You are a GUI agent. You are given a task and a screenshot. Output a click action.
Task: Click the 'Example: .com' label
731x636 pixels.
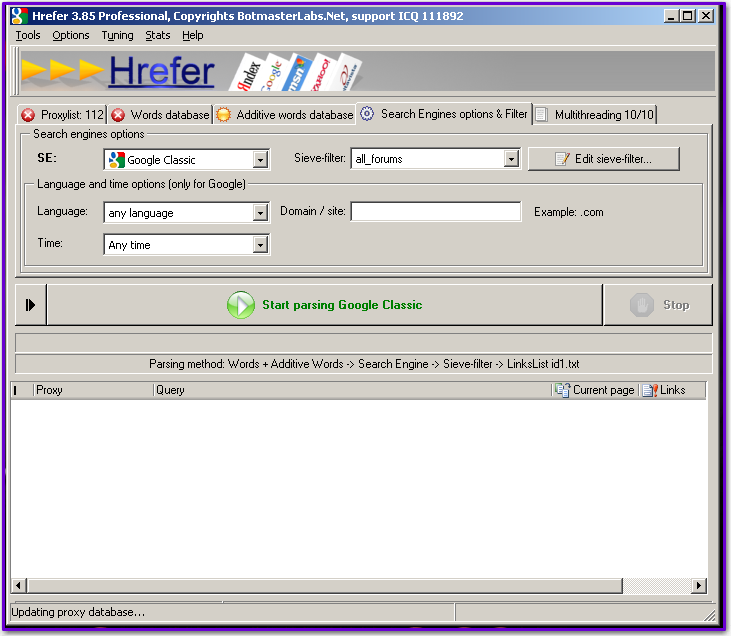click(569, 212)
